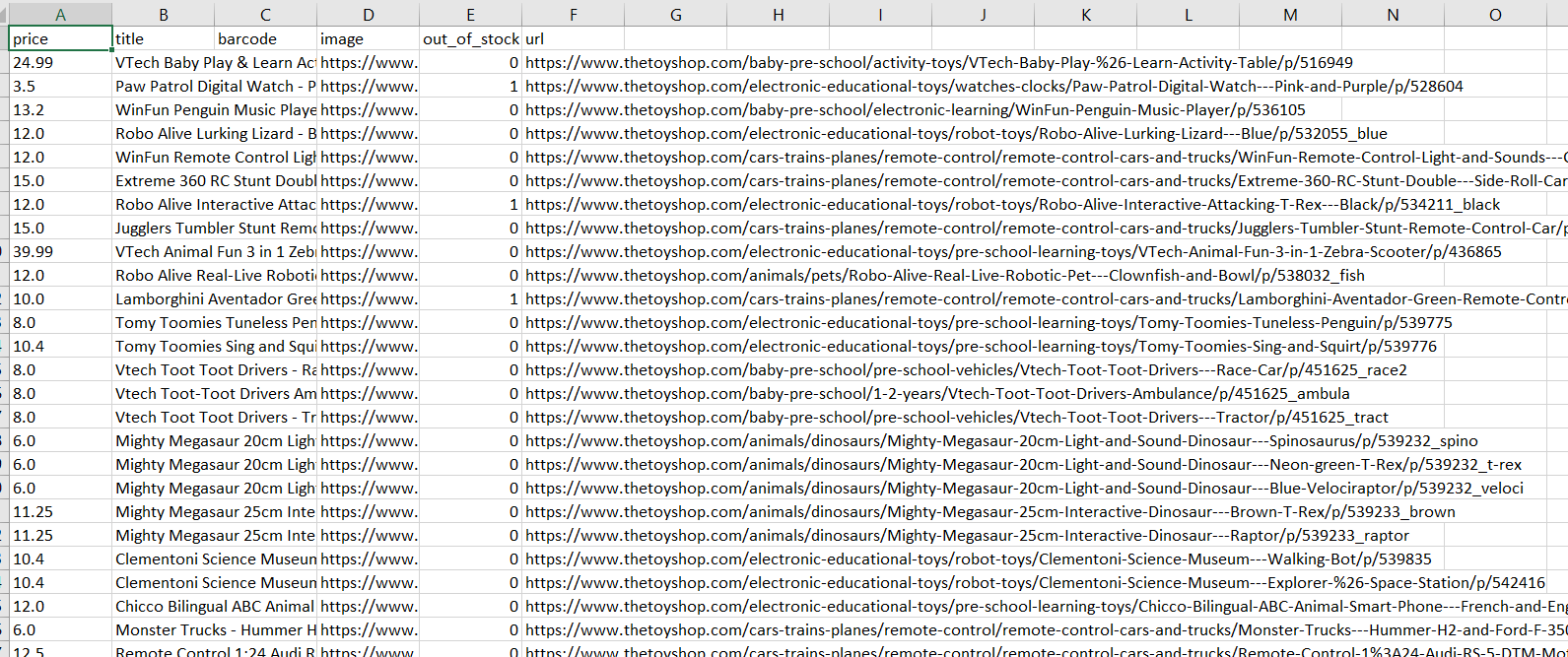Click out_of_stock value for Paw Patrol row
1568x657 pixels.
[471, 86]
